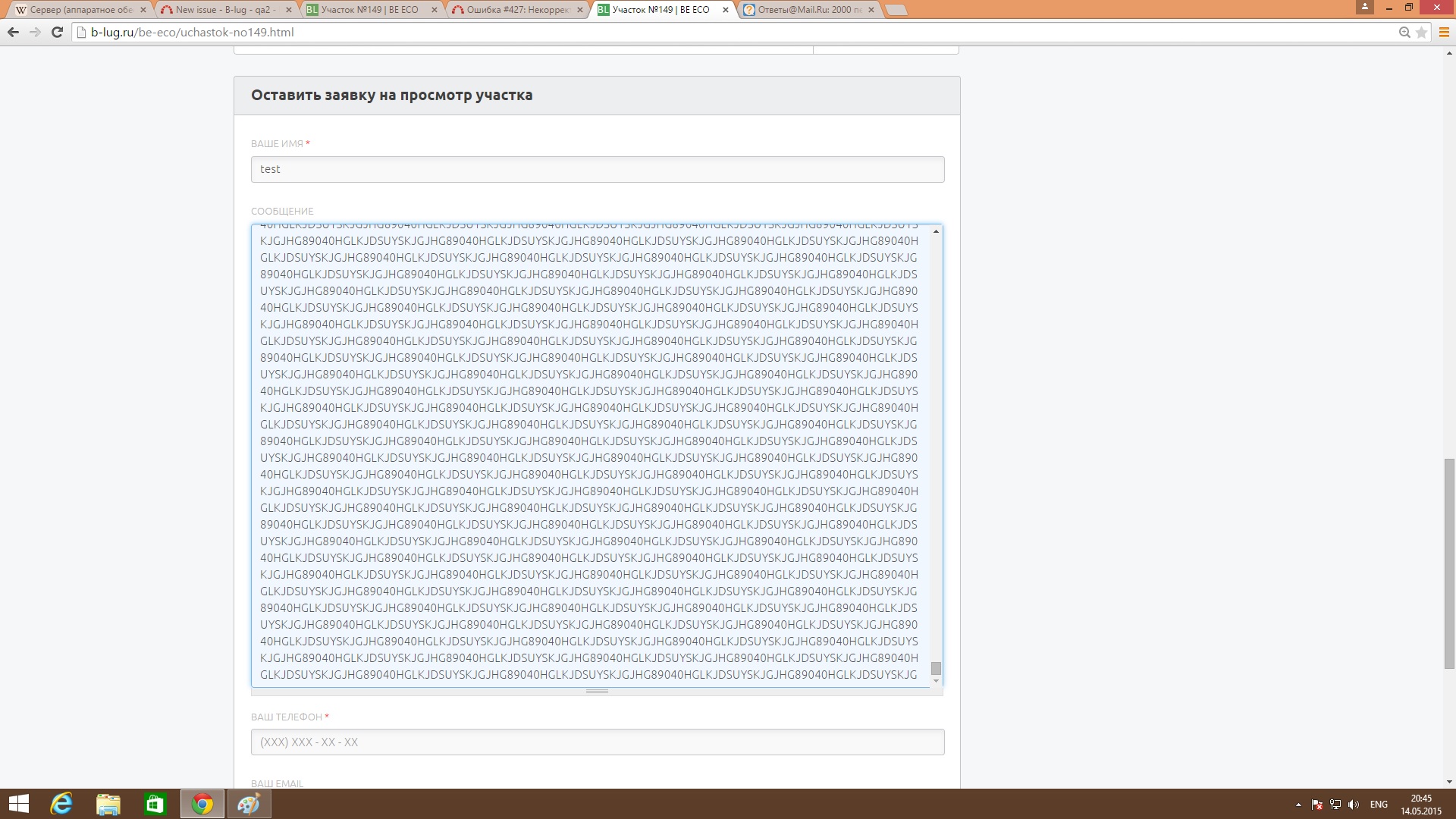Click the textarea resize handle bar

(x=597, y=692)
